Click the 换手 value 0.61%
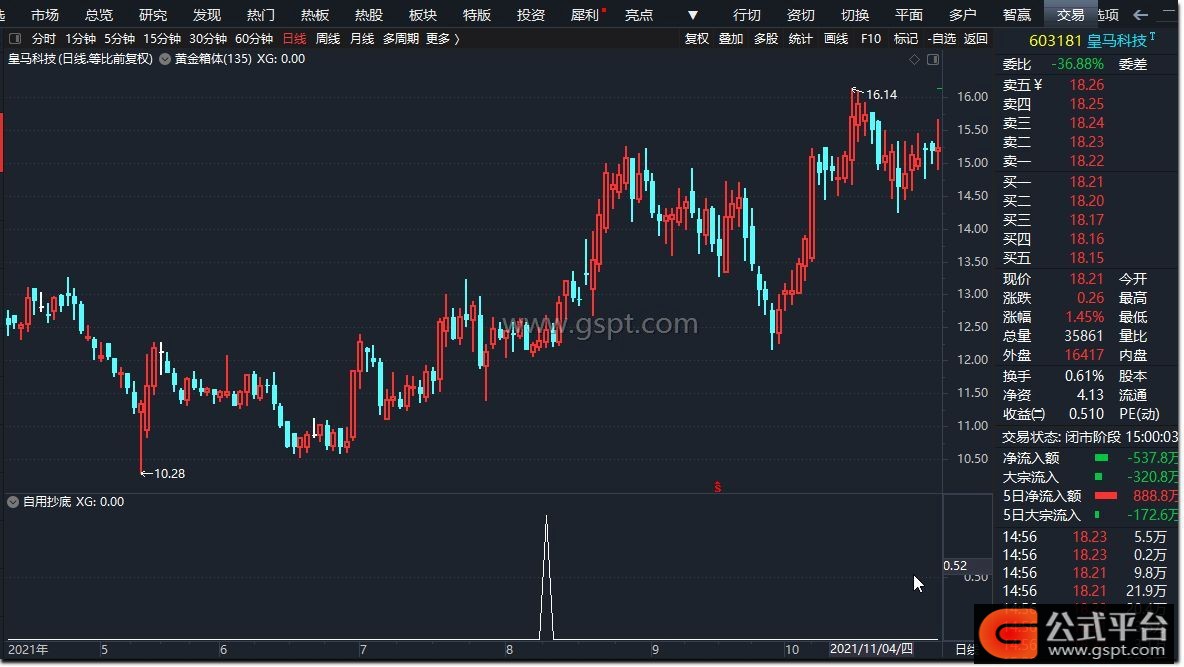Viewport: 1184px width, 667px height. pos(1084,375)
